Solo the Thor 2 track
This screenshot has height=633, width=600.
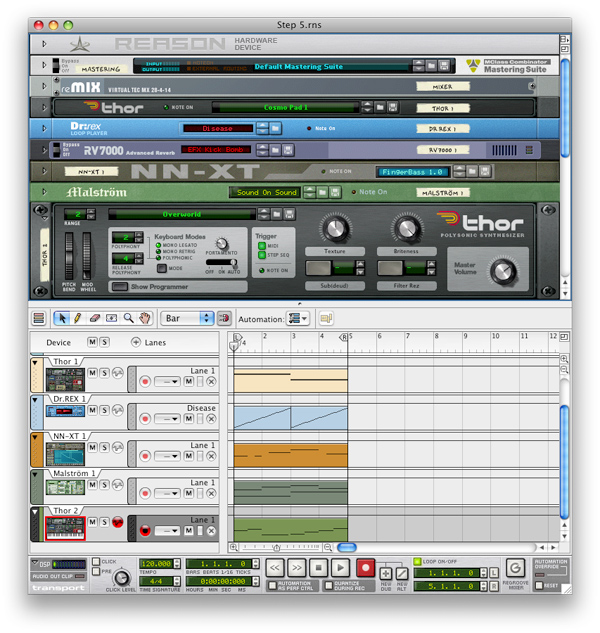[x=104, y=522]
